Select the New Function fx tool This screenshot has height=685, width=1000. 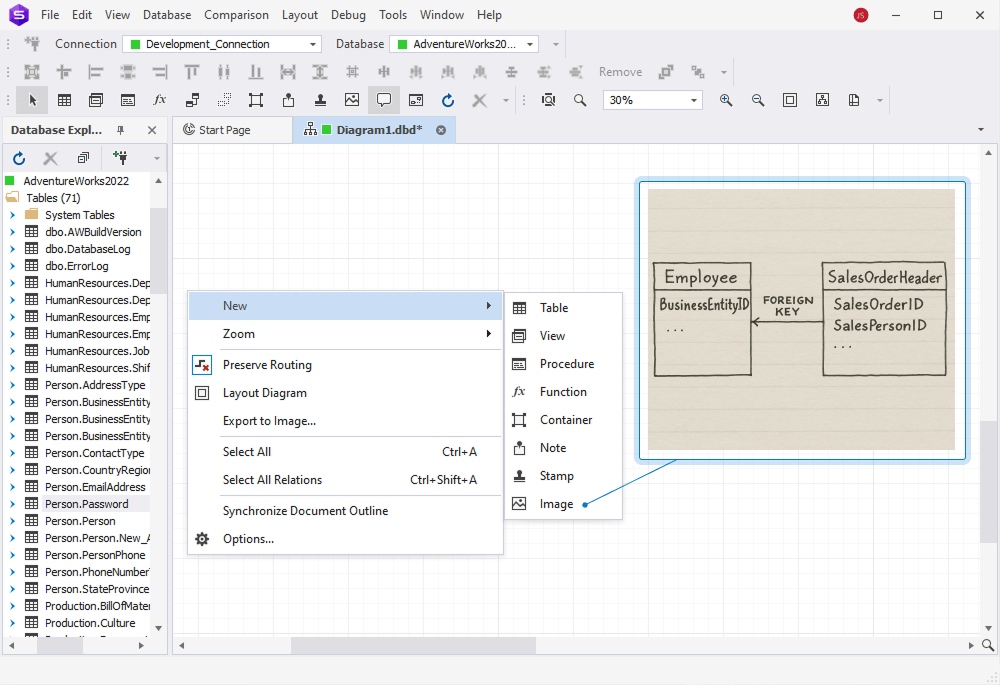click(x=157, y=100)
